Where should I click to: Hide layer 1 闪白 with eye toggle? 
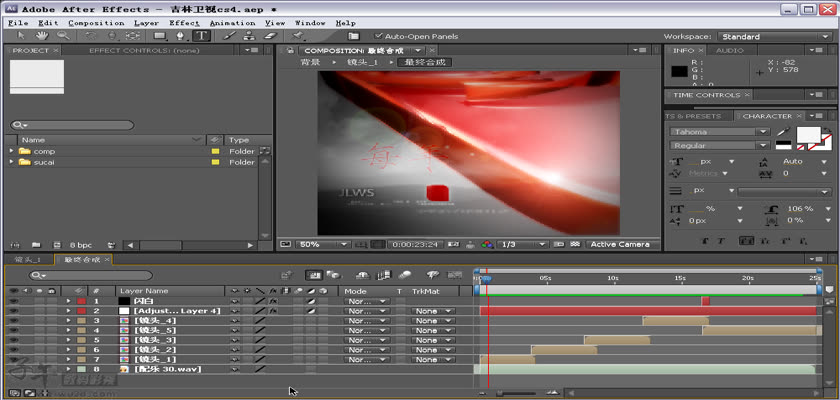(14, 301)
